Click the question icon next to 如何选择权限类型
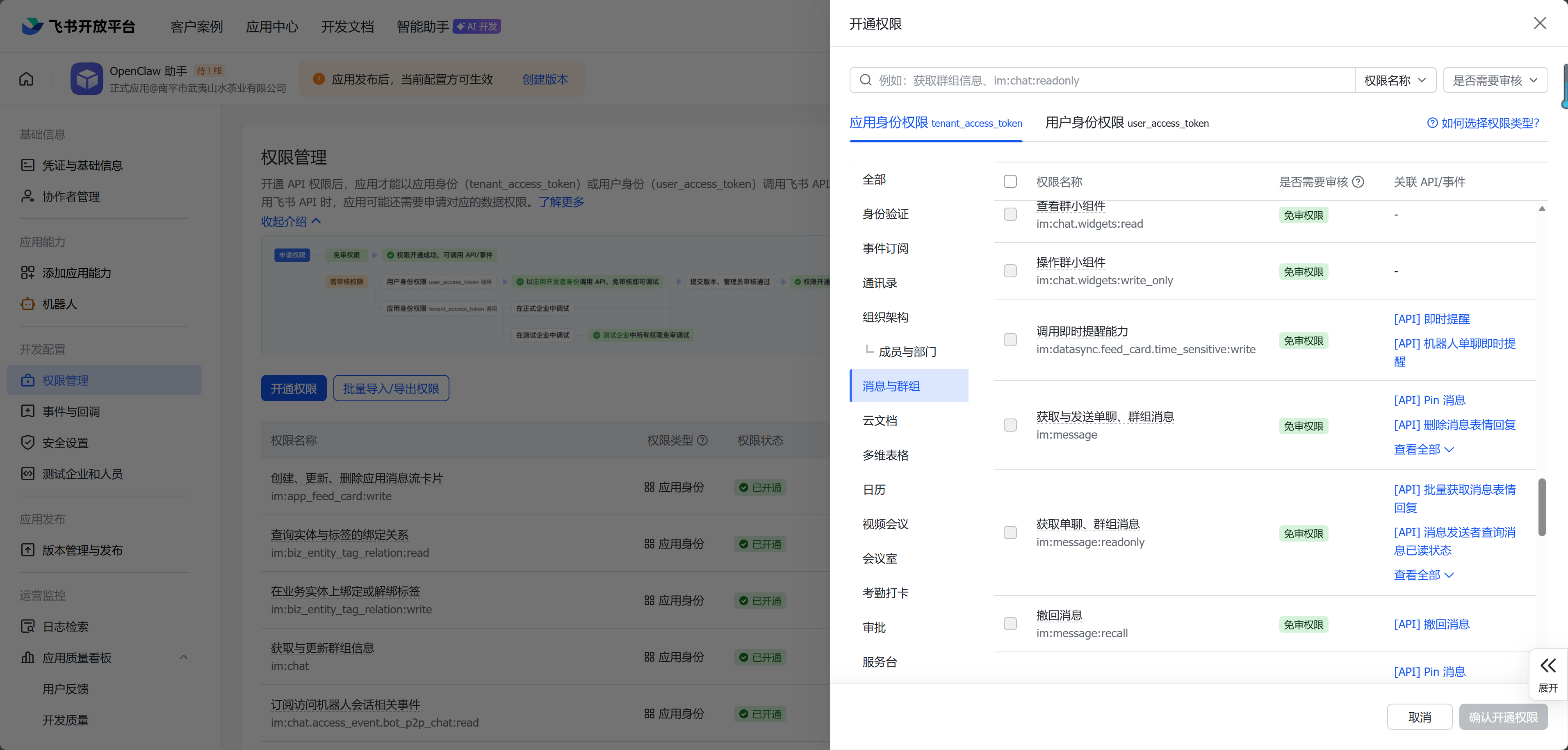This screenshot has height=750, width=1568. (x=1432, y=123)
